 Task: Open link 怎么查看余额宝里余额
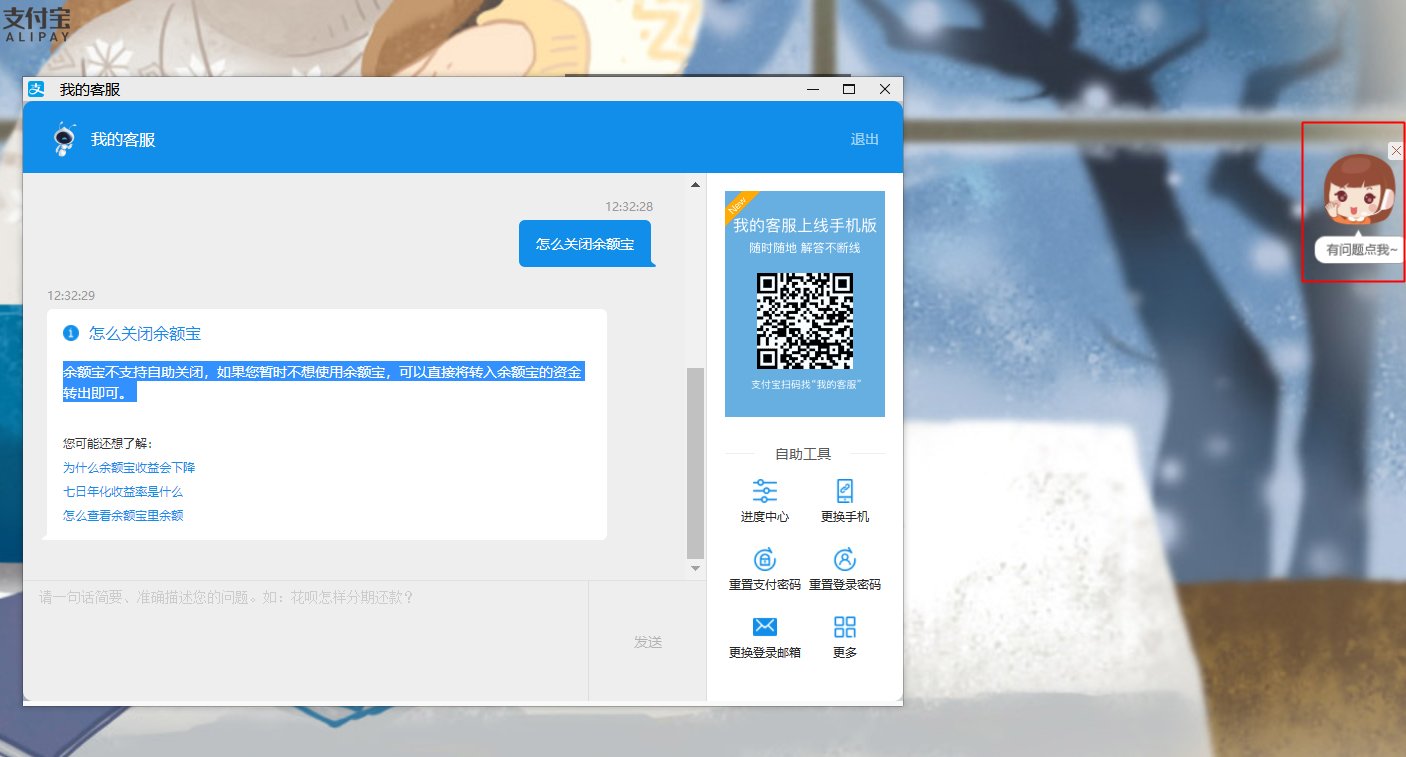point(123,516)
